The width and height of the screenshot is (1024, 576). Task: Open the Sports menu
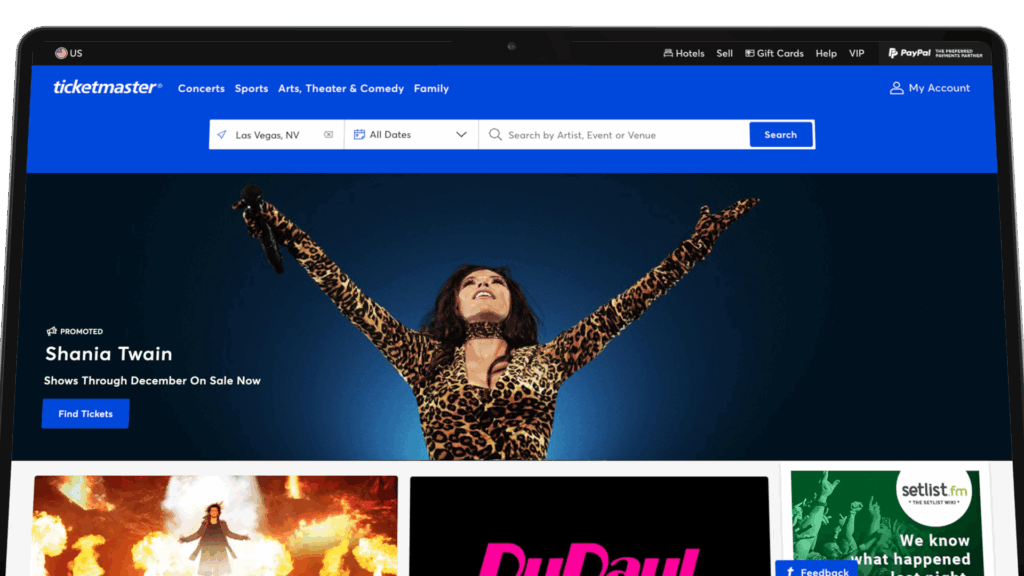coord(251,88)
